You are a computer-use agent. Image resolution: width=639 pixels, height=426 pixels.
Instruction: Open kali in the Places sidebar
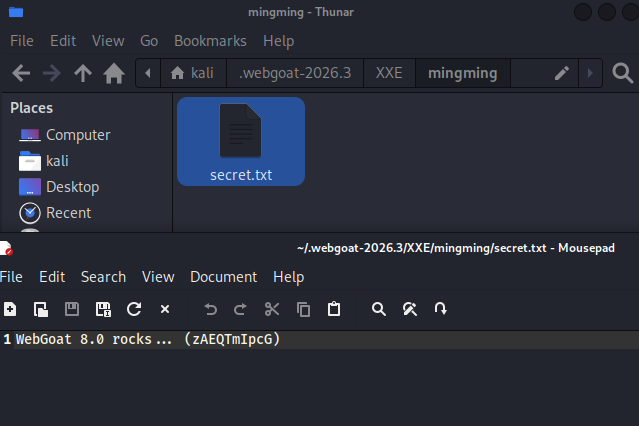point(44,161)
